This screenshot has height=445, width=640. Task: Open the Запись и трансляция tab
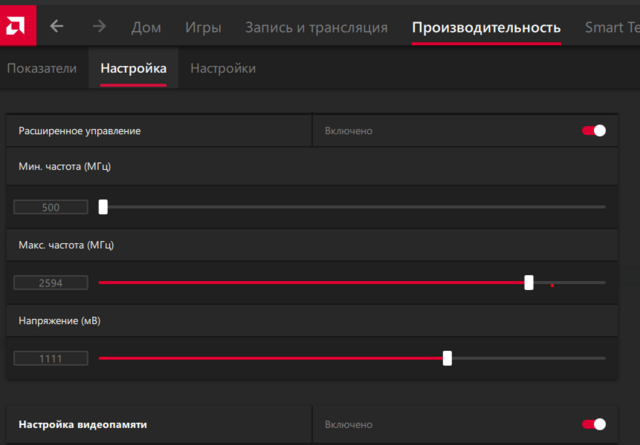click(316, 27)
